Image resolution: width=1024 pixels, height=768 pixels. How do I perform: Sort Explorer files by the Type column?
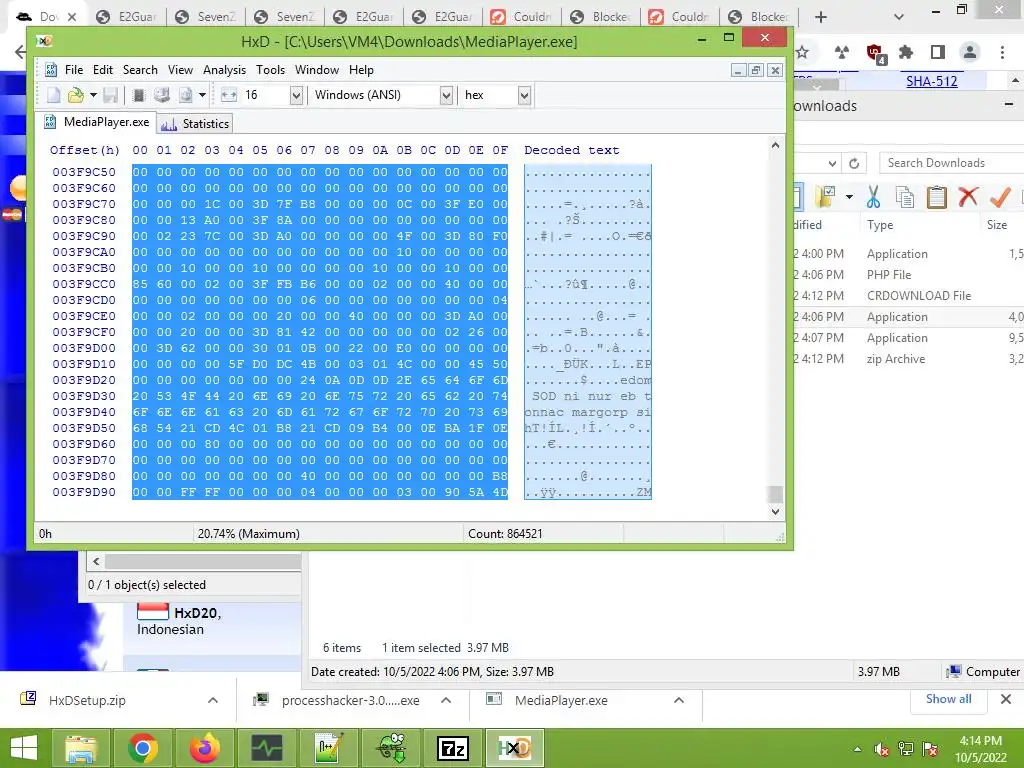[880, 225]
